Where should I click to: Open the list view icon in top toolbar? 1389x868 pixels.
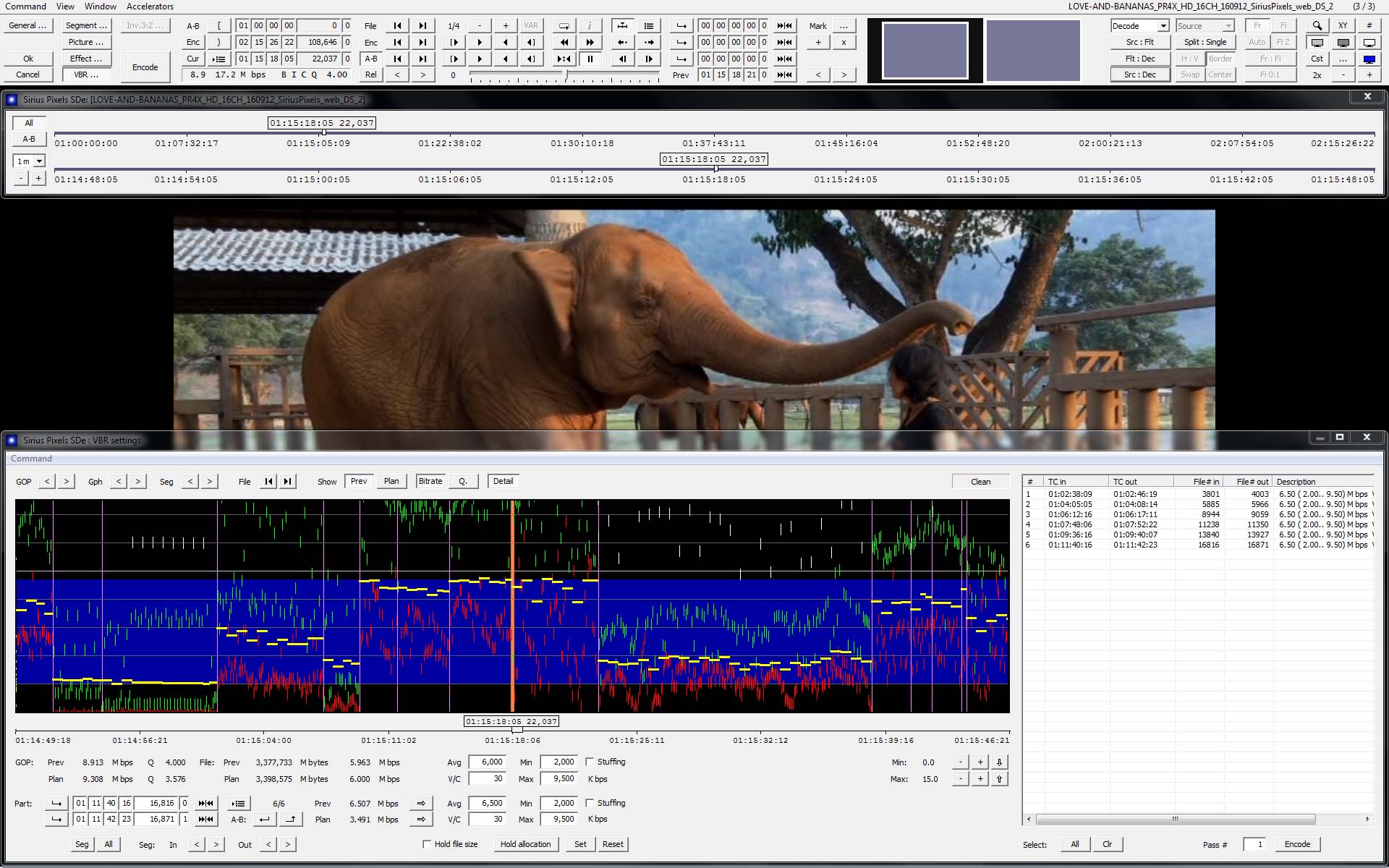(x=648, y=25)
